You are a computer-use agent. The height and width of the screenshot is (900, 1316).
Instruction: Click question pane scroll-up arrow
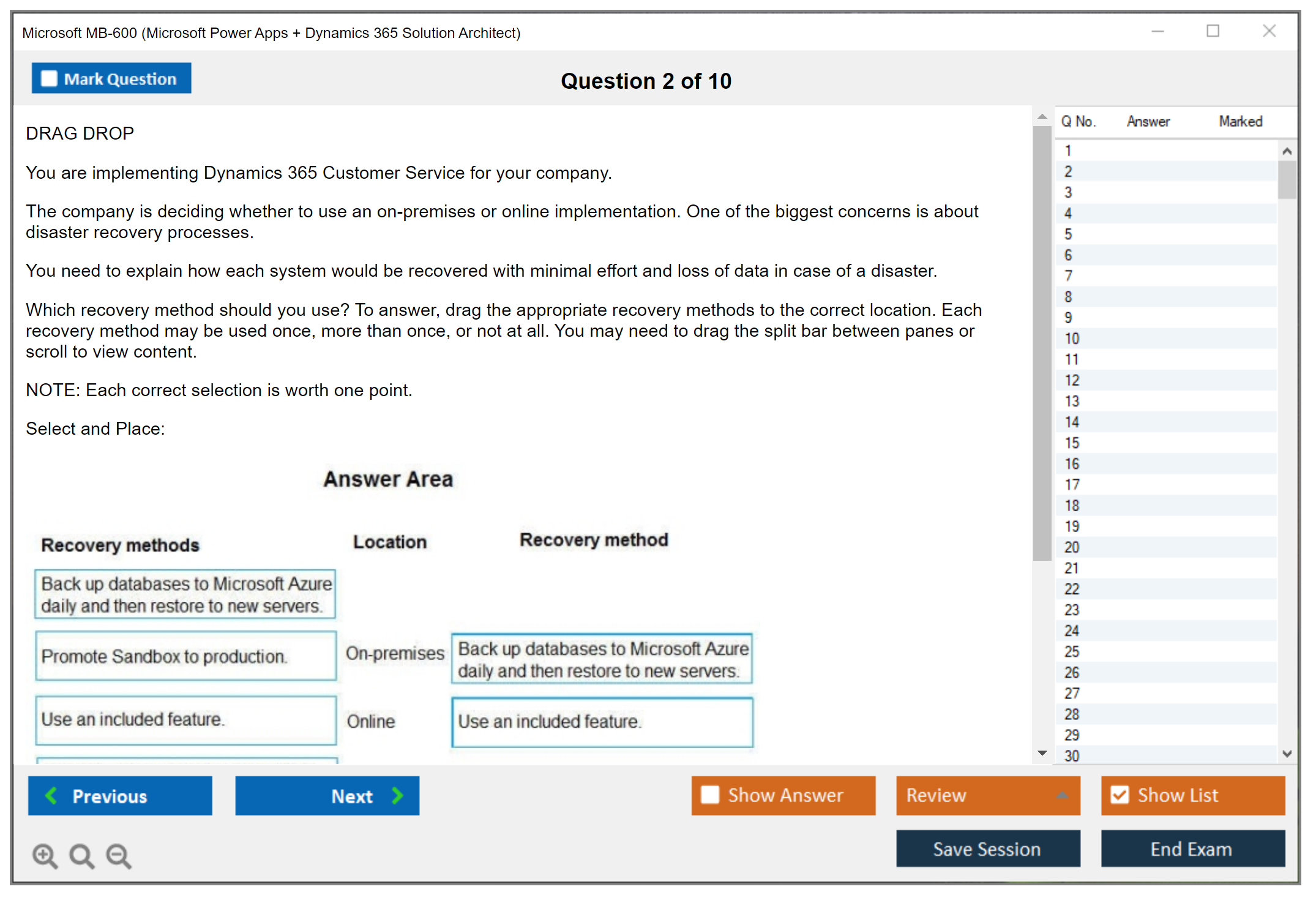[x=1042, y=116]
